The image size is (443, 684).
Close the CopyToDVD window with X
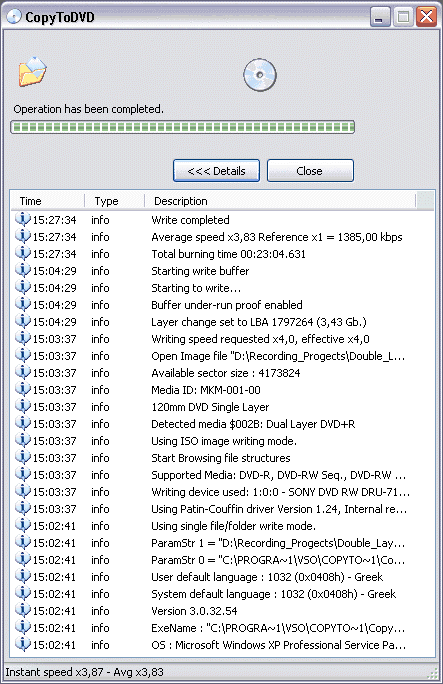click(x=426, y=17)
